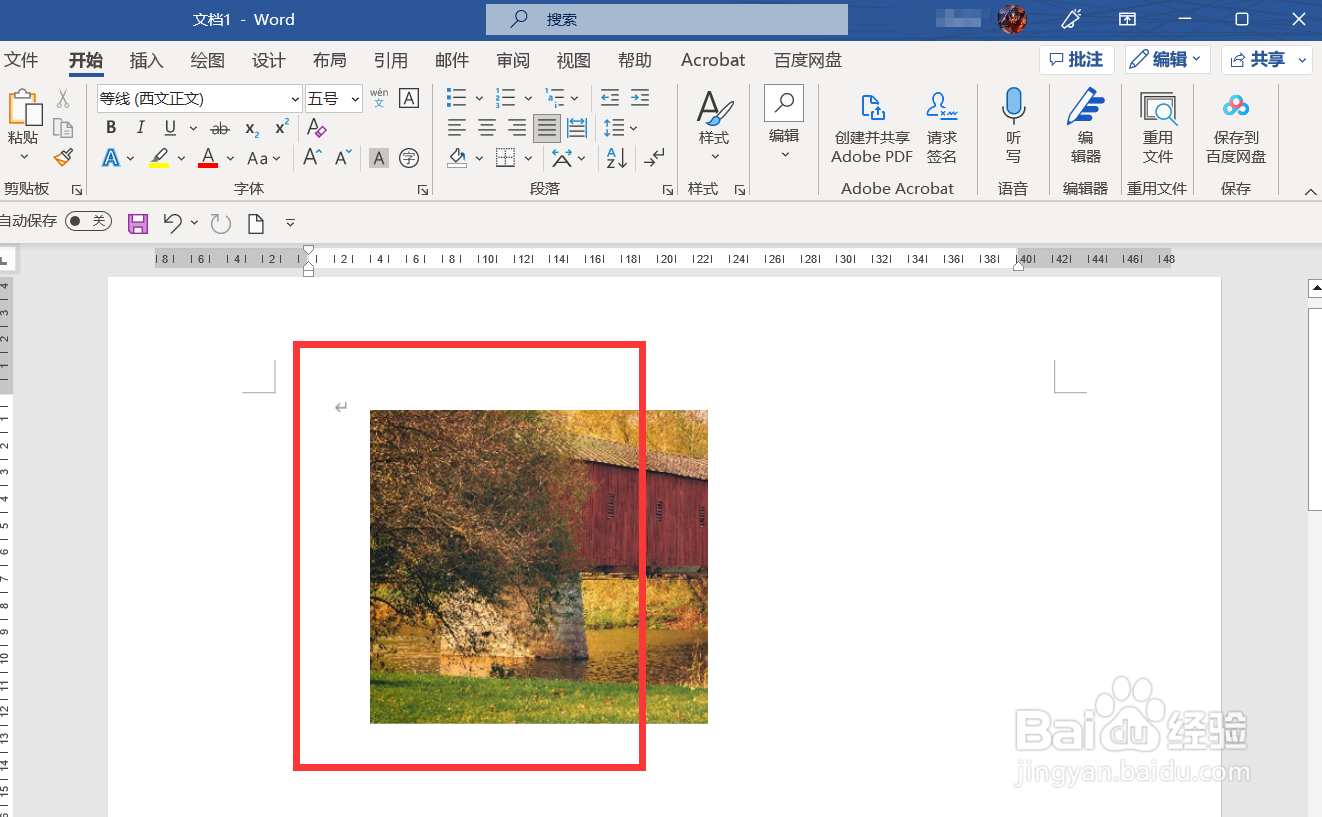
Task: Increase font size with grow button
Action: (x=312, y=158)
